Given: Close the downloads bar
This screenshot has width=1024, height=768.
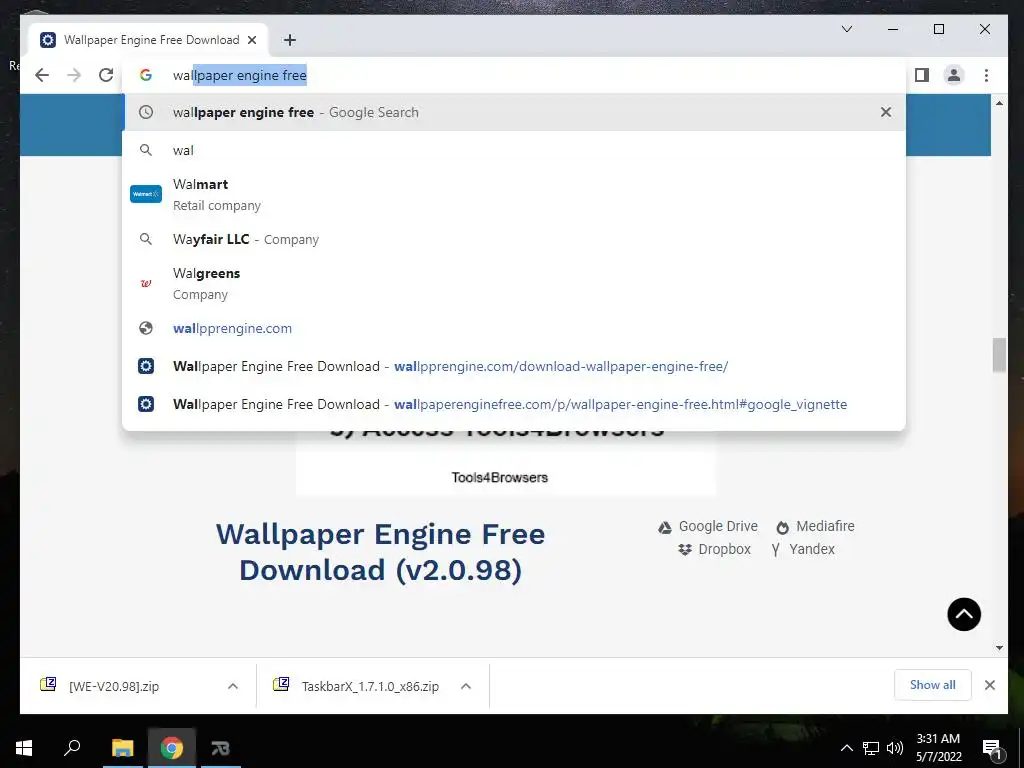Looking at the screenshot, I should [x=989, y=684].
